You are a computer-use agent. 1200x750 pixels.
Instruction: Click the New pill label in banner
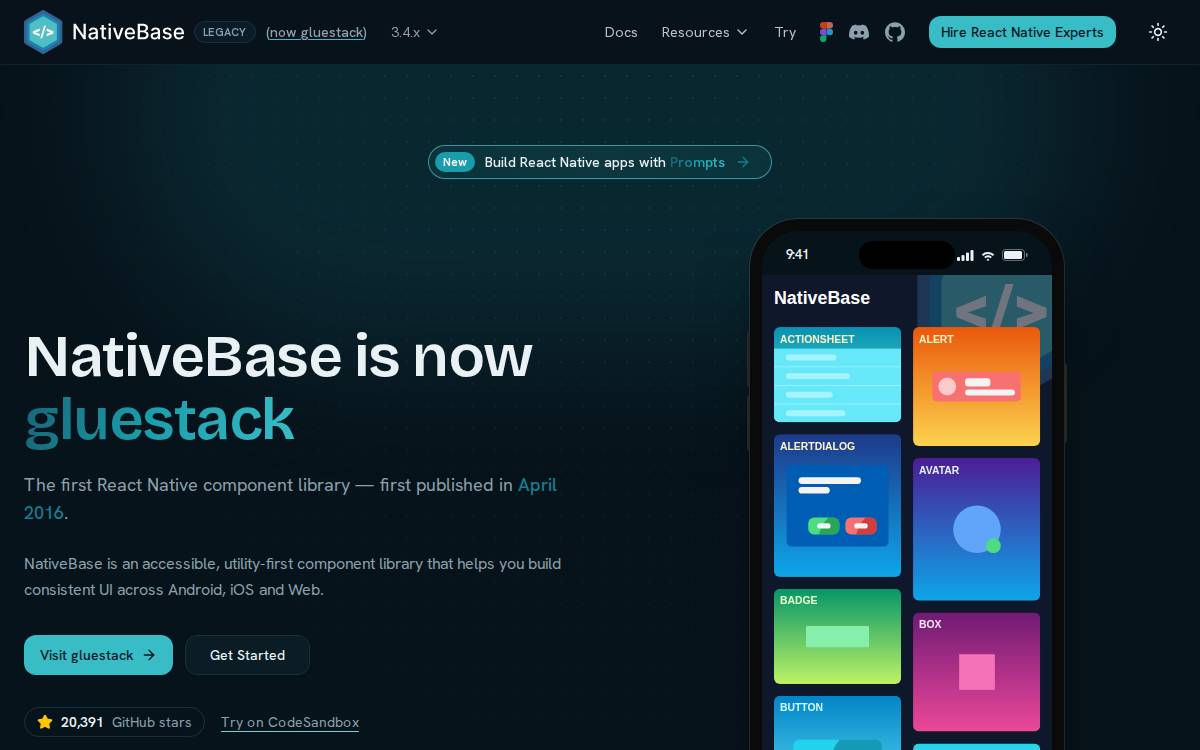point(455,162)
